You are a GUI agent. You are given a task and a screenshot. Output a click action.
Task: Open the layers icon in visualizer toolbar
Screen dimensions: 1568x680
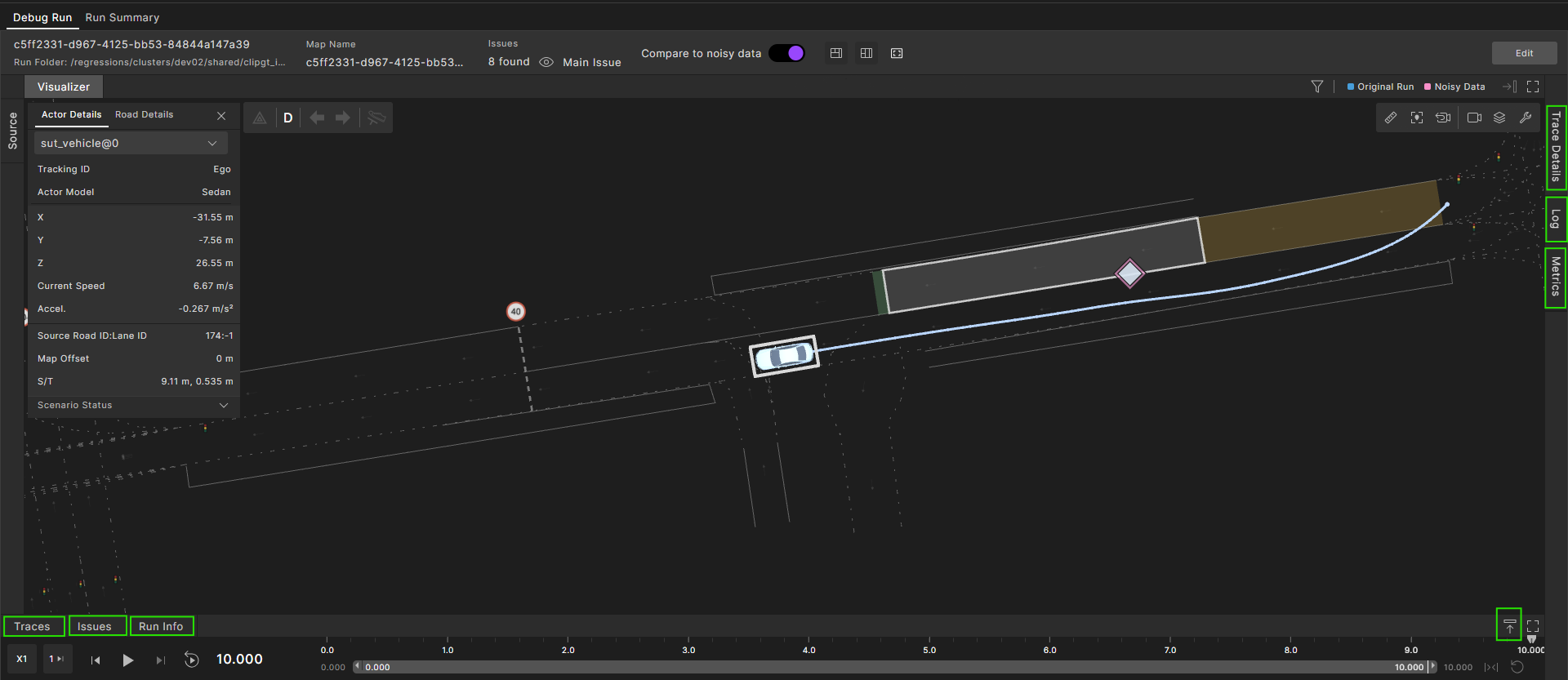point(1499,118)
